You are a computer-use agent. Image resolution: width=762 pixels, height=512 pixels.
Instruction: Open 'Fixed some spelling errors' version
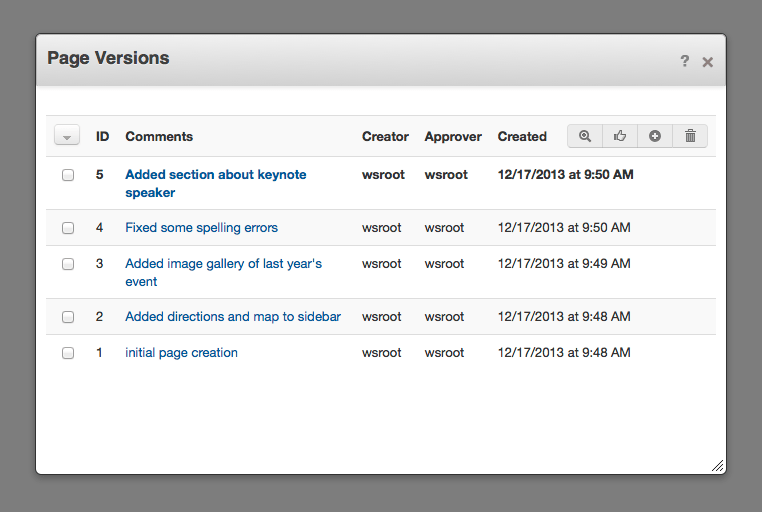click(x=201, y=228)
